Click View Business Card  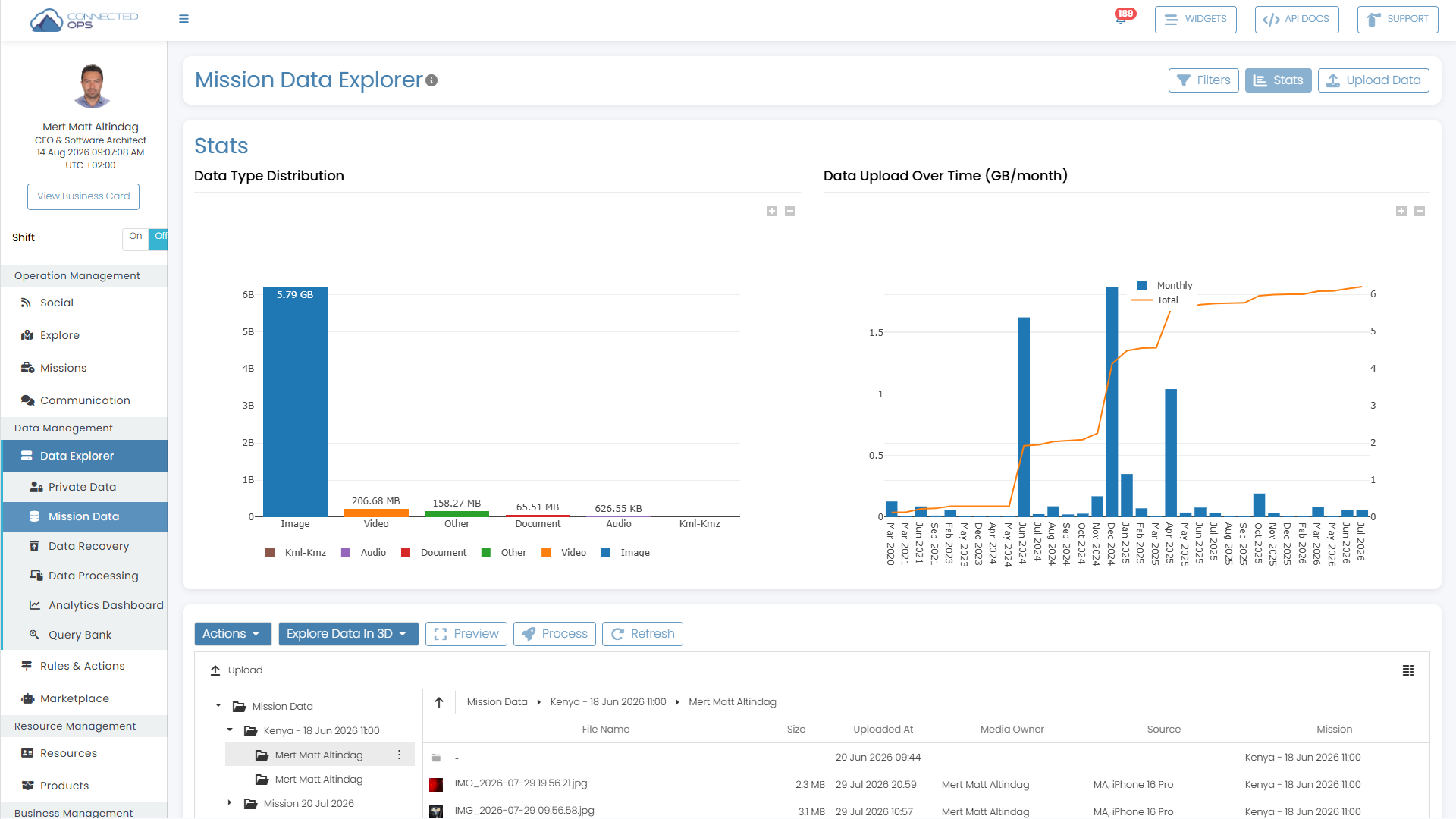pos(83,196)
